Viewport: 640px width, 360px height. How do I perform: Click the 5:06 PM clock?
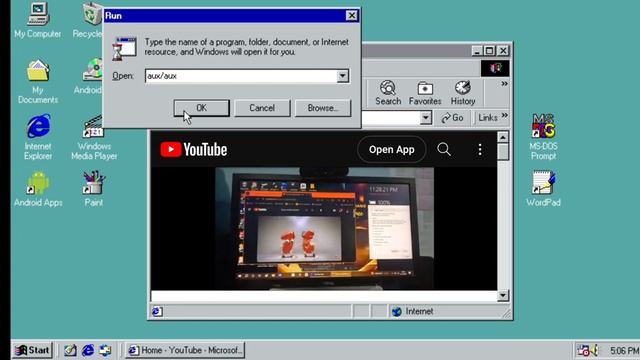[624, 350]
